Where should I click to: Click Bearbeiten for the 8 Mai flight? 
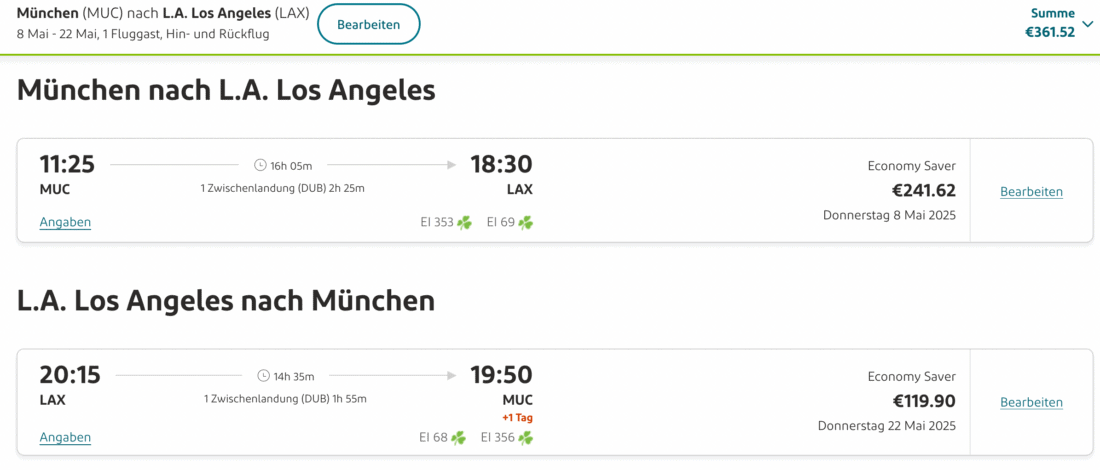pyautogui.click(x=1031, y=191)
